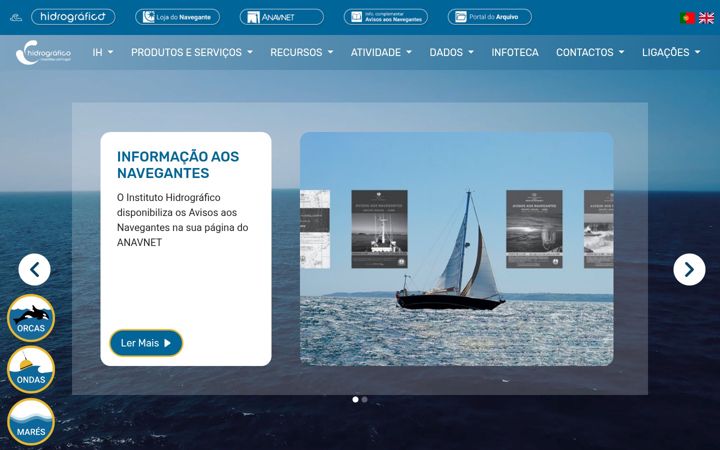The image size is (720, 450).
Task: Click the ship cover booklet thumbnail
Action: (379, 229)
